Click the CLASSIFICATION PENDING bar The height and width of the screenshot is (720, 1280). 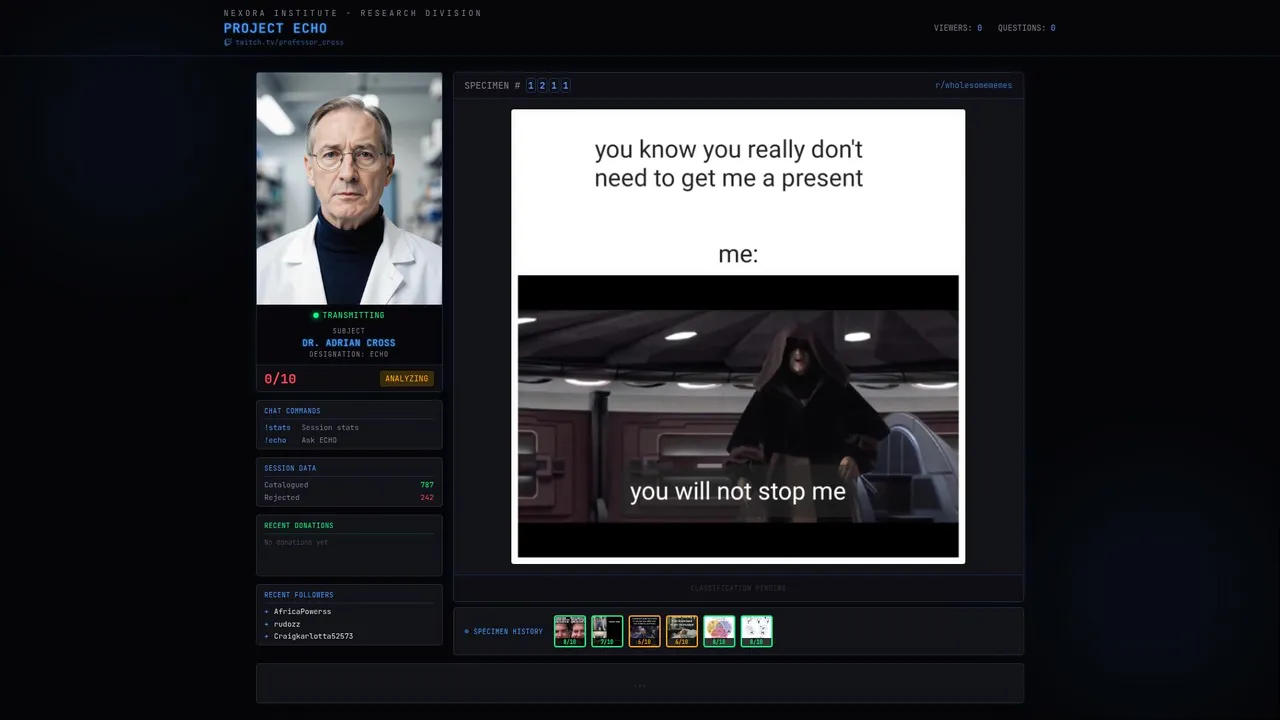coord(738,588)
